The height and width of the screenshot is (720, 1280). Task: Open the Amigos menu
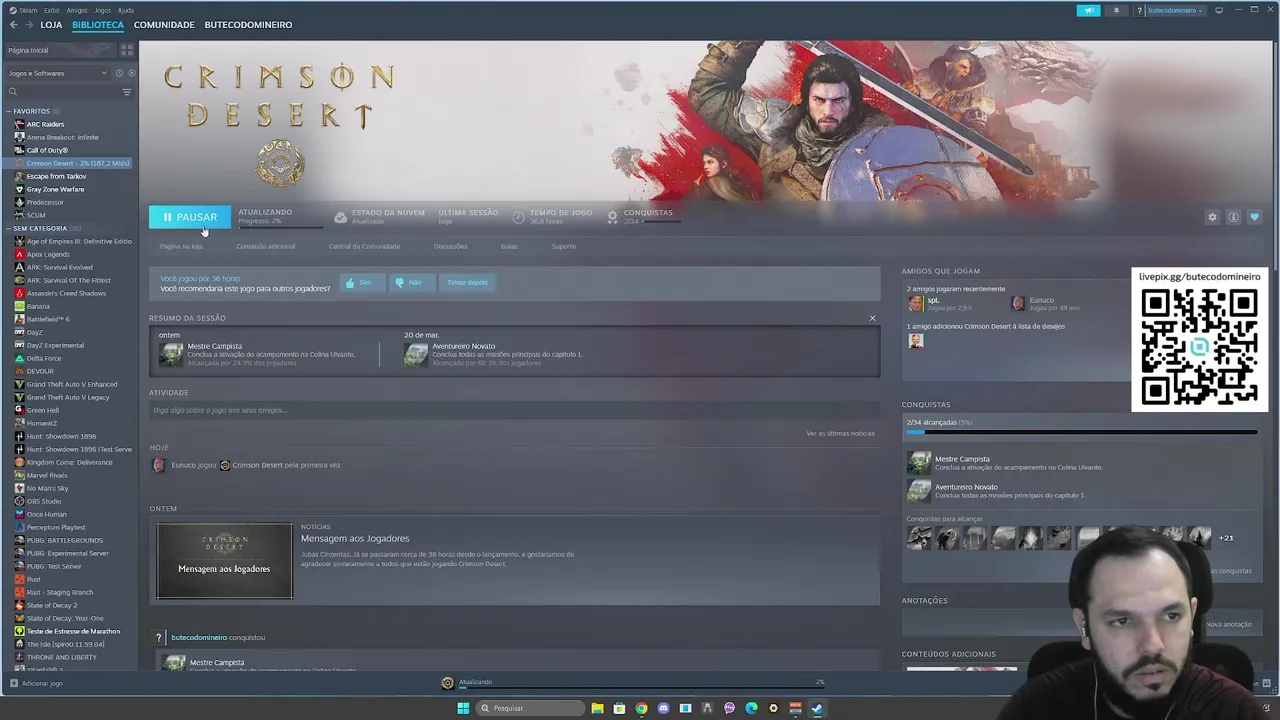pyautogui.click(x=77, y=10)
